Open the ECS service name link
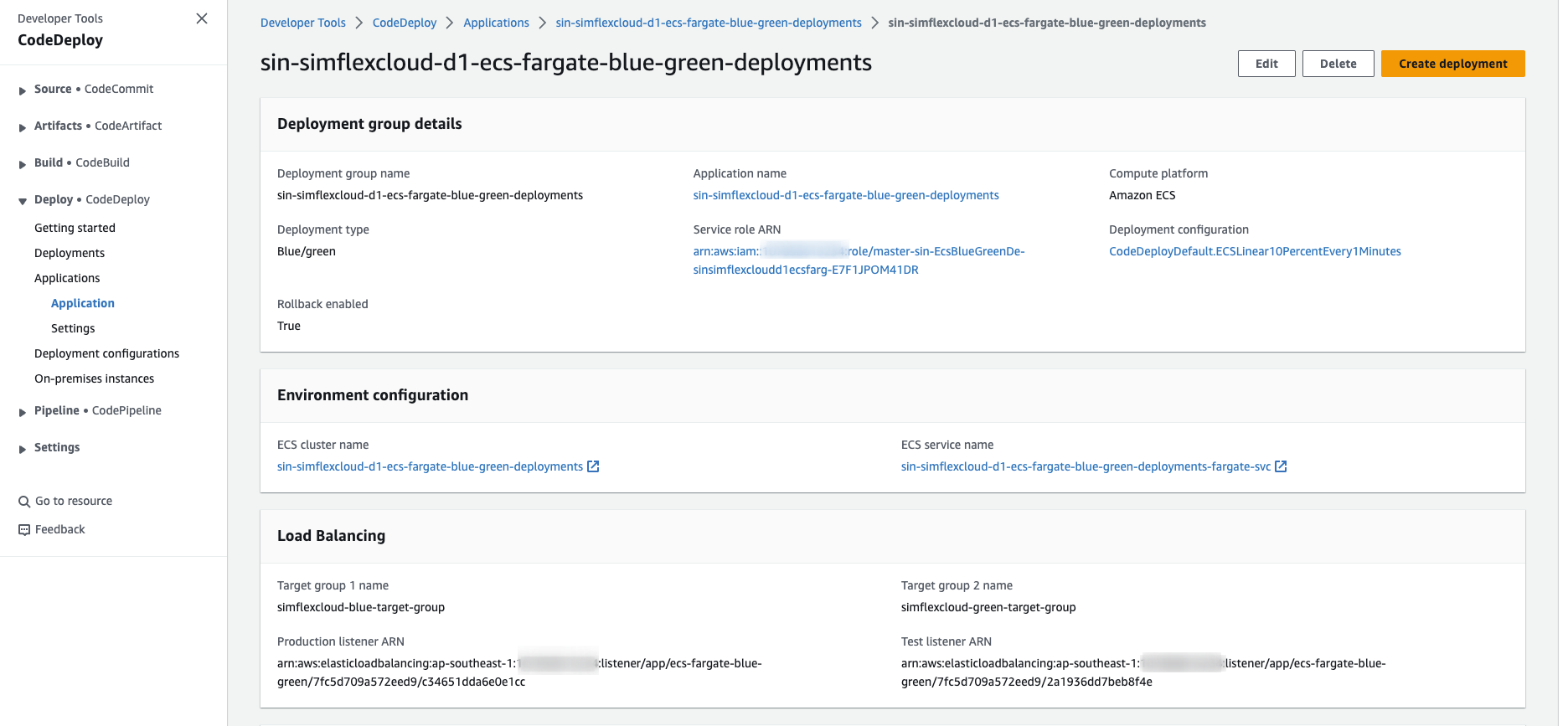Image resolution: width=1568 pixels, height=726 pixels. (x=1086, y=466)
